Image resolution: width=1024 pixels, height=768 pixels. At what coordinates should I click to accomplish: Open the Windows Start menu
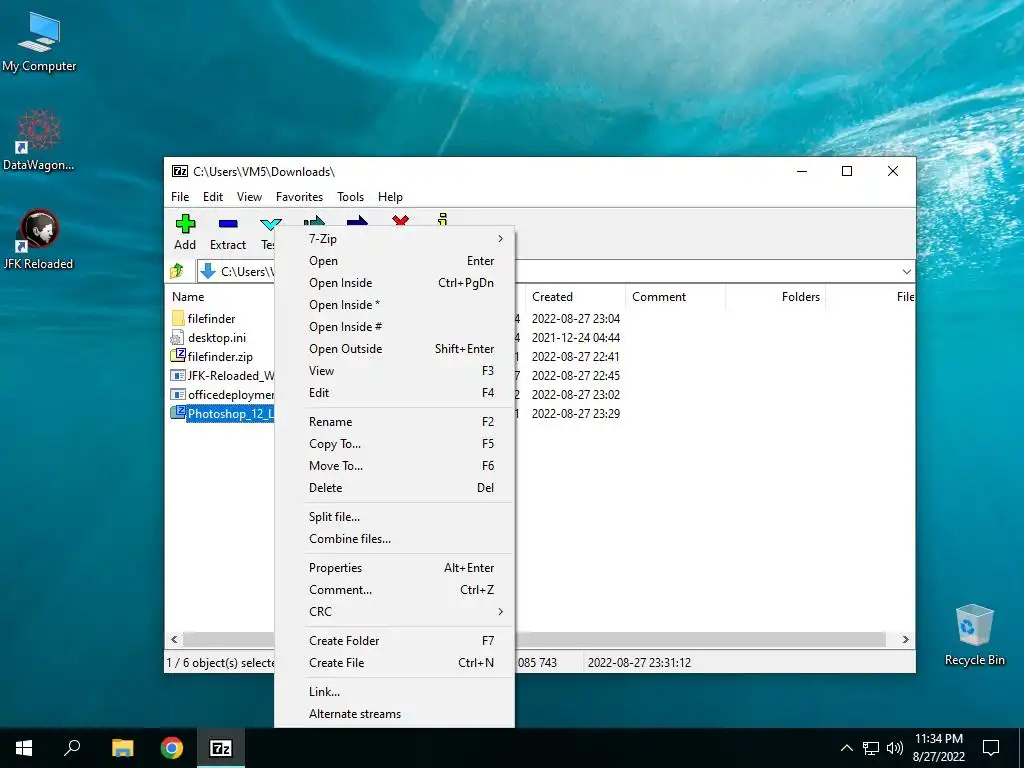click(24, 748)
